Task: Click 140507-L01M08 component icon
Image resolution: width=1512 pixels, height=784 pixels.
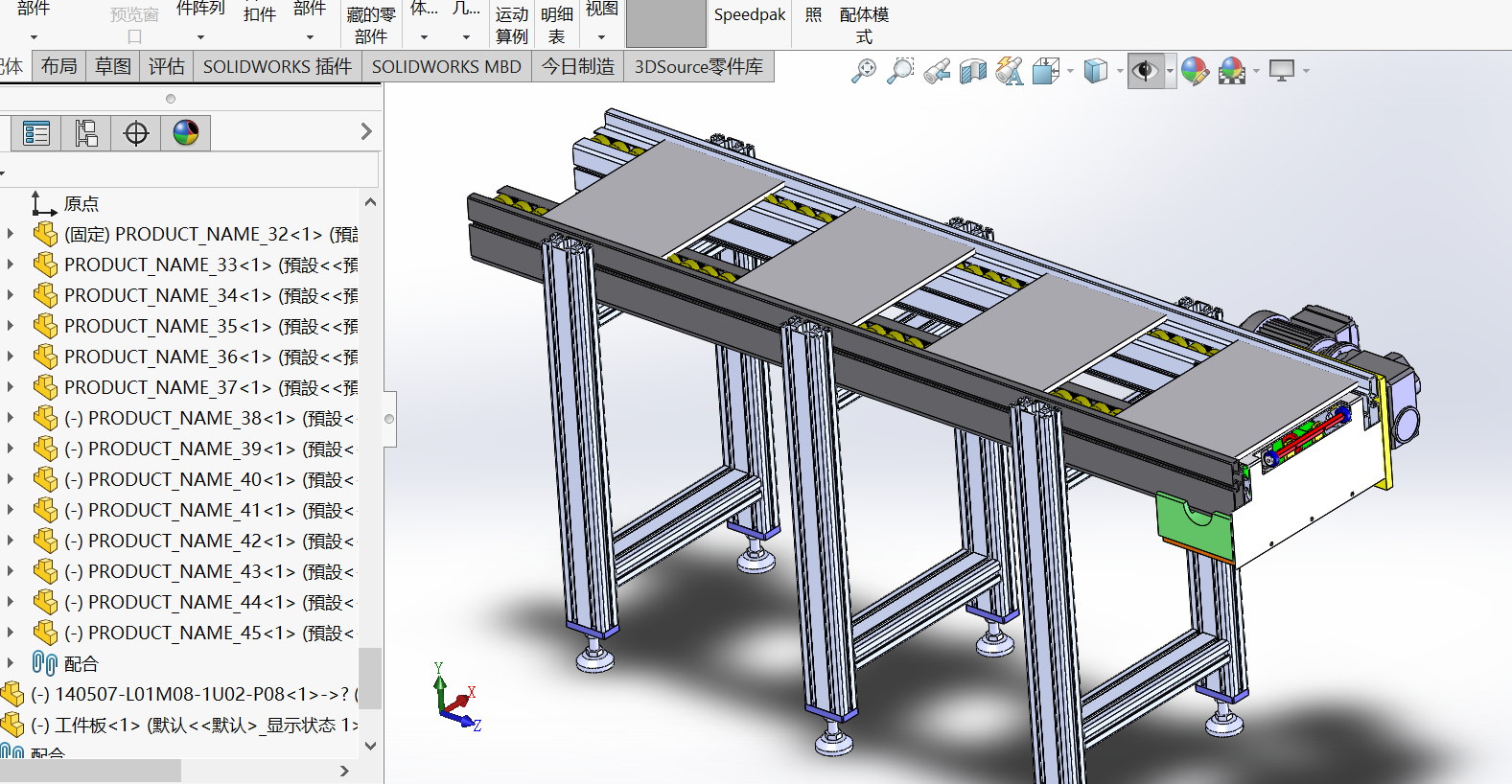Action: point(12,695)
